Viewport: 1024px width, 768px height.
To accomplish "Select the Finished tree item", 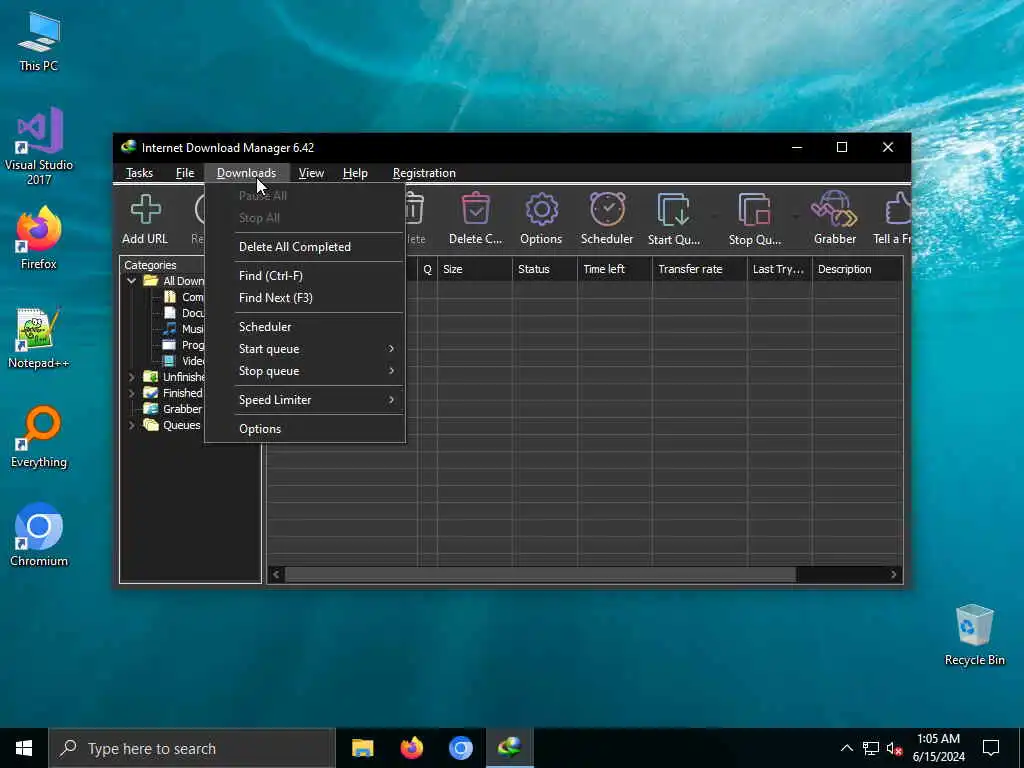I will [x=174, y=393].
